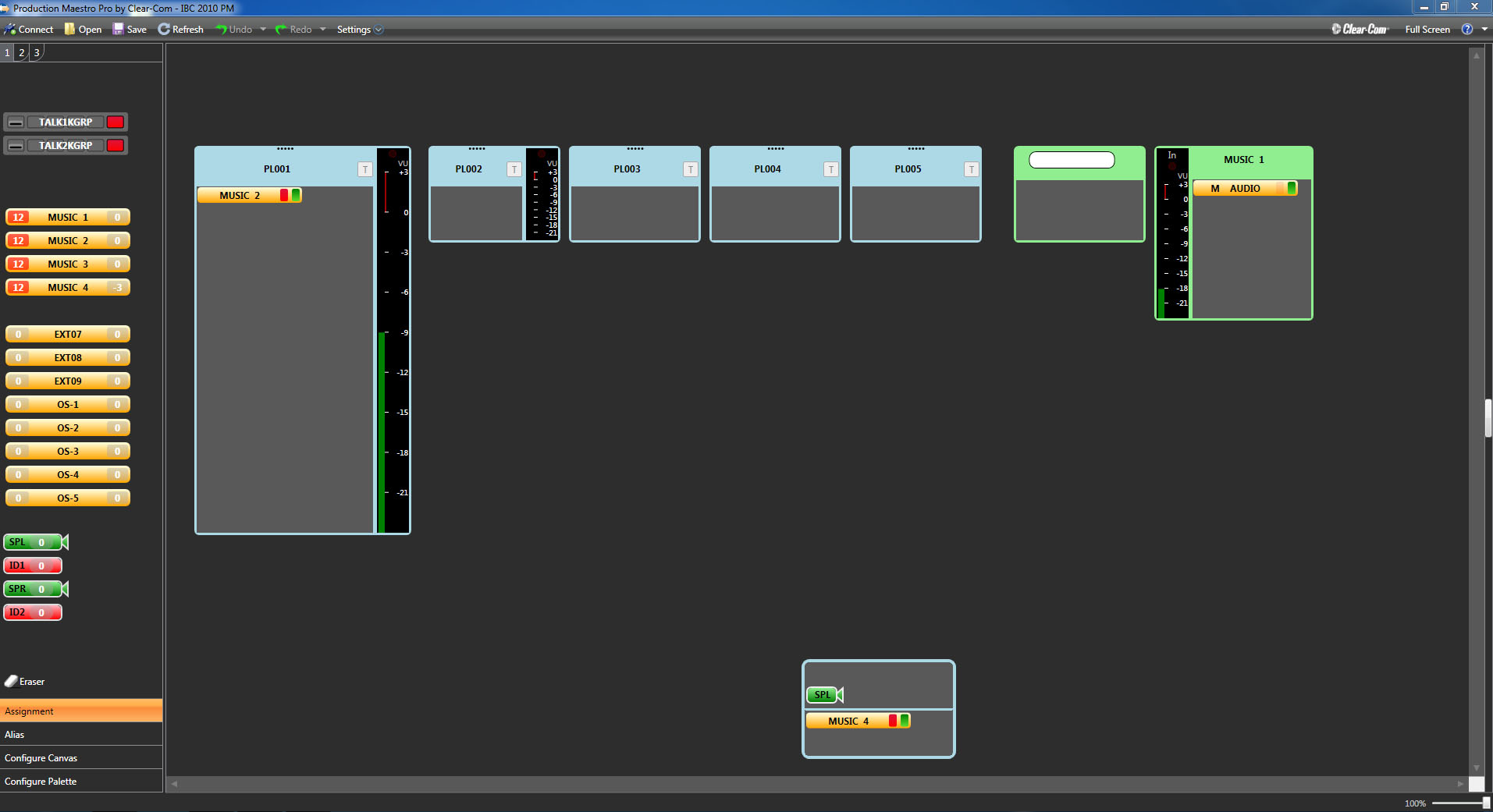The image size is (1493, 812).
Task: Open a file with the Open icon
Action: click(x=70, y=30)
